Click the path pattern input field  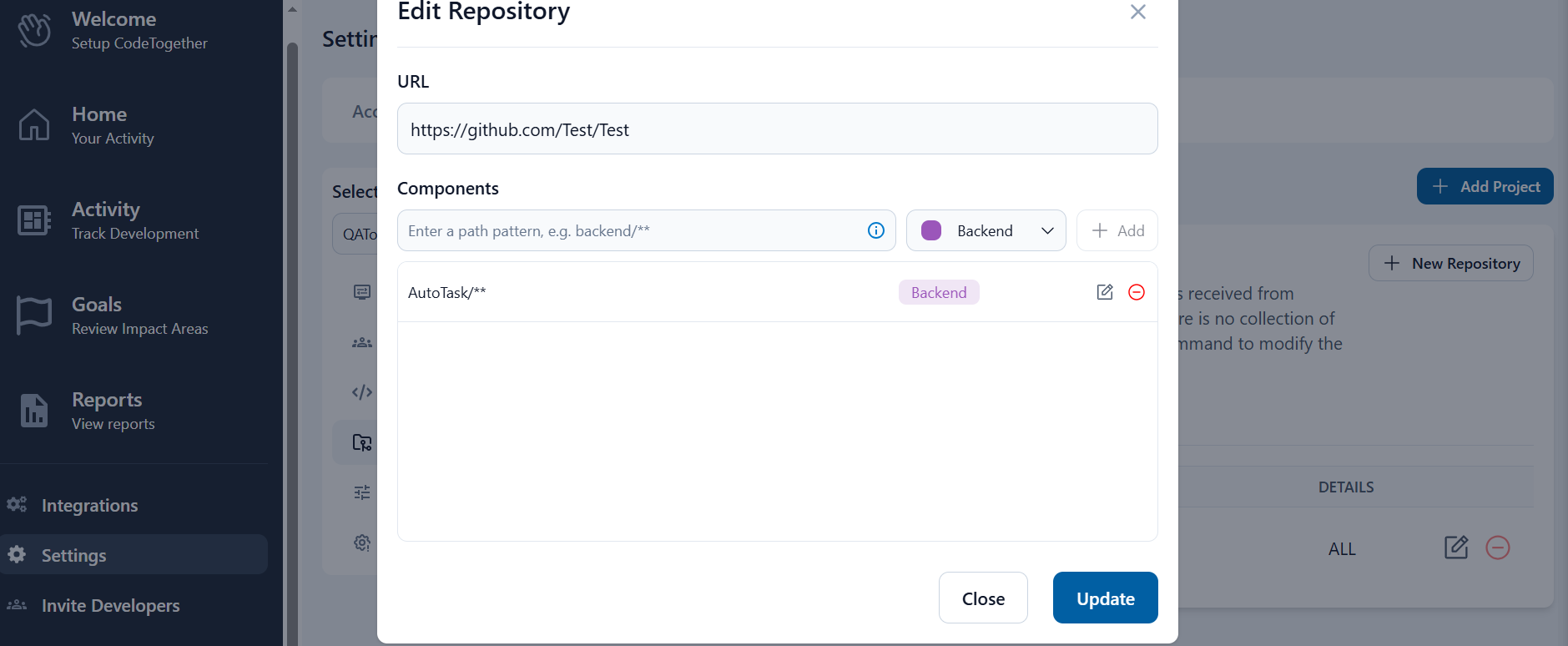click(x=630, y=230)
